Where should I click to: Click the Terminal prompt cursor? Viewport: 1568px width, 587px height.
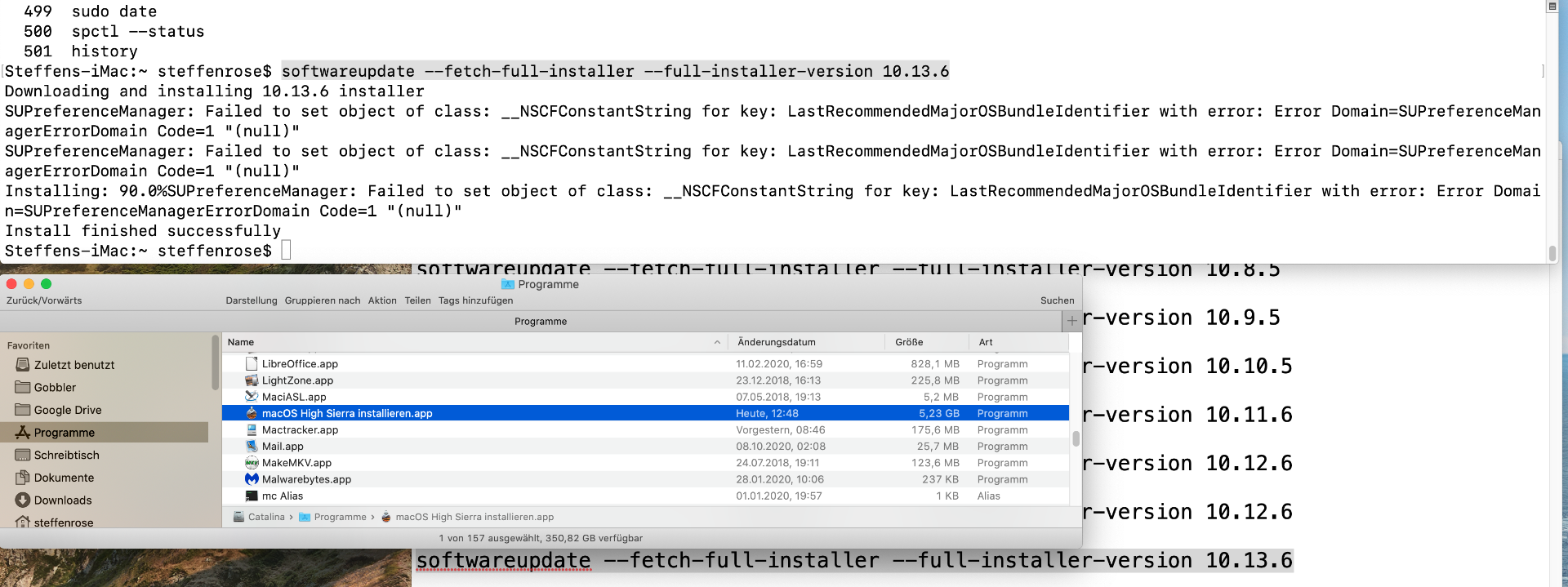coord(286,250)
